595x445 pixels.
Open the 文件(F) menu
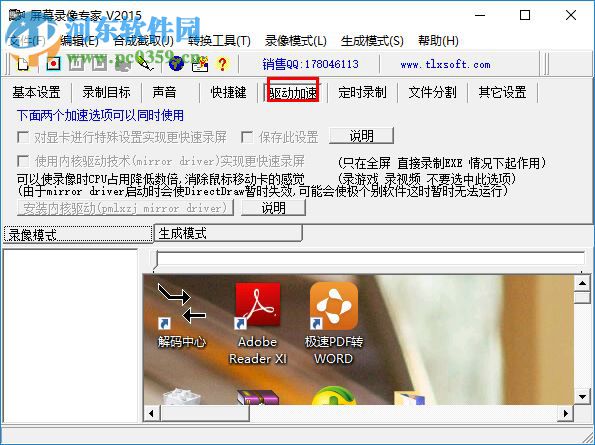[x=27, y=41]
